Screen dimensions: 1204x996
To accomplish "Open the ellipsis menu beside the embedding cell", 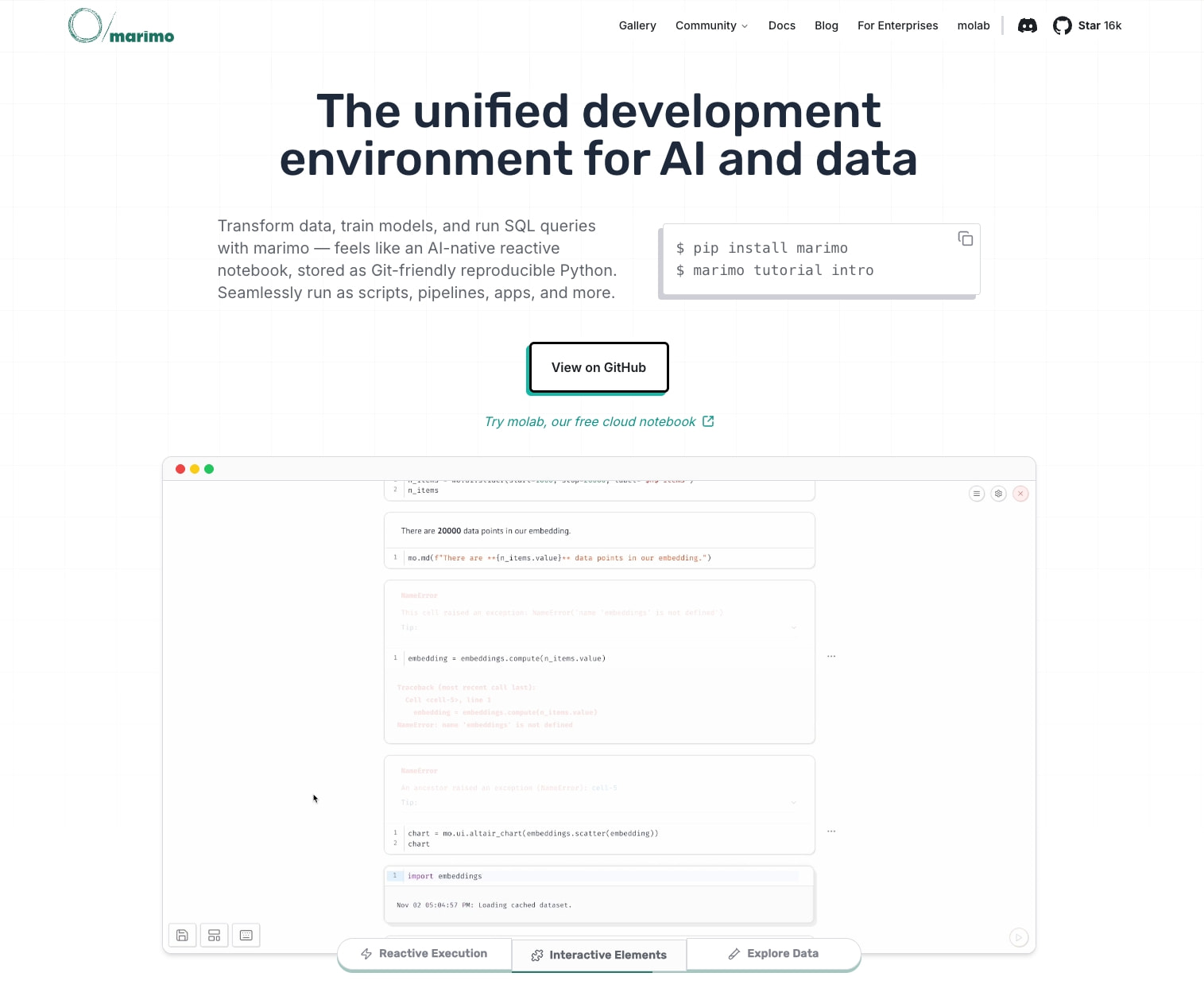I will 831,657.
